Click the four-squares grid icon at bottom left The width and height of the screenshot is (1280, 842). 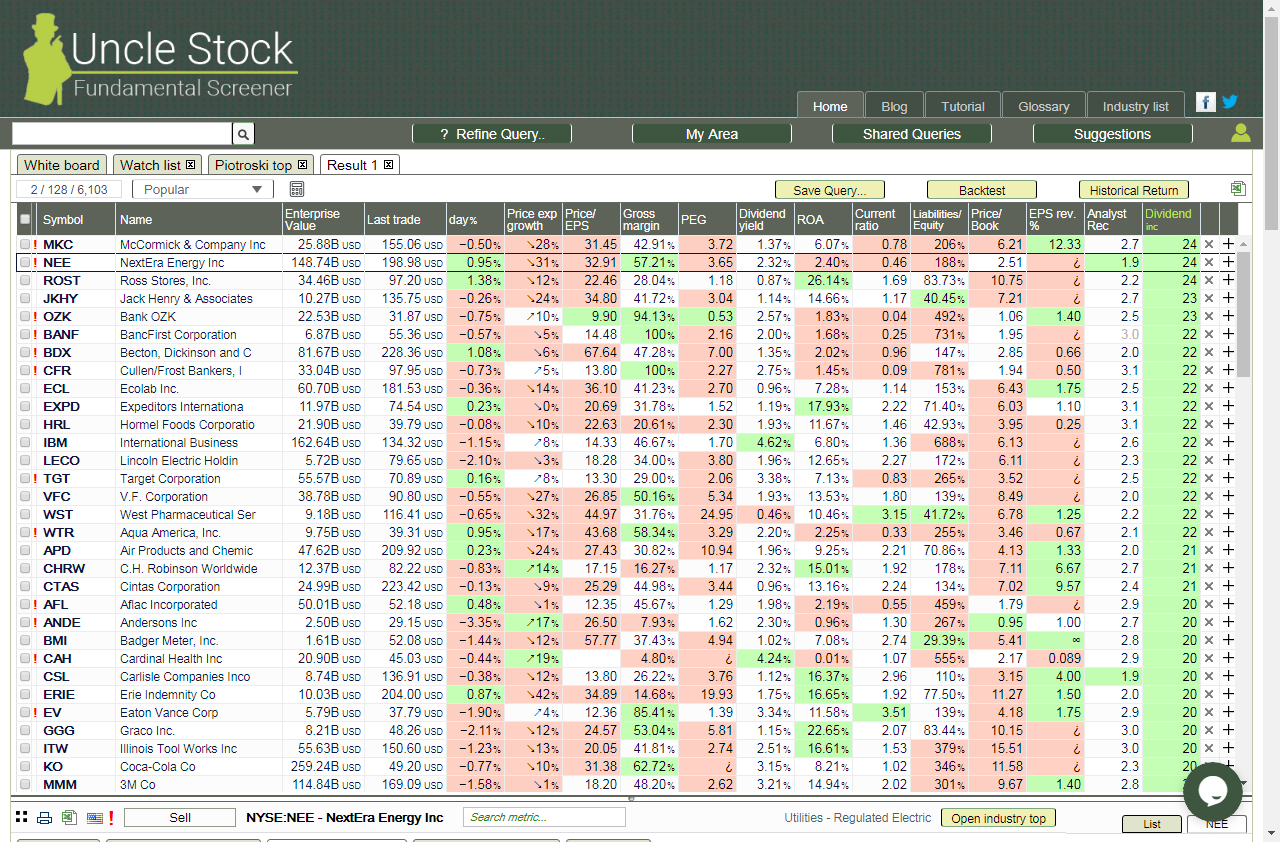click(21, 817)
